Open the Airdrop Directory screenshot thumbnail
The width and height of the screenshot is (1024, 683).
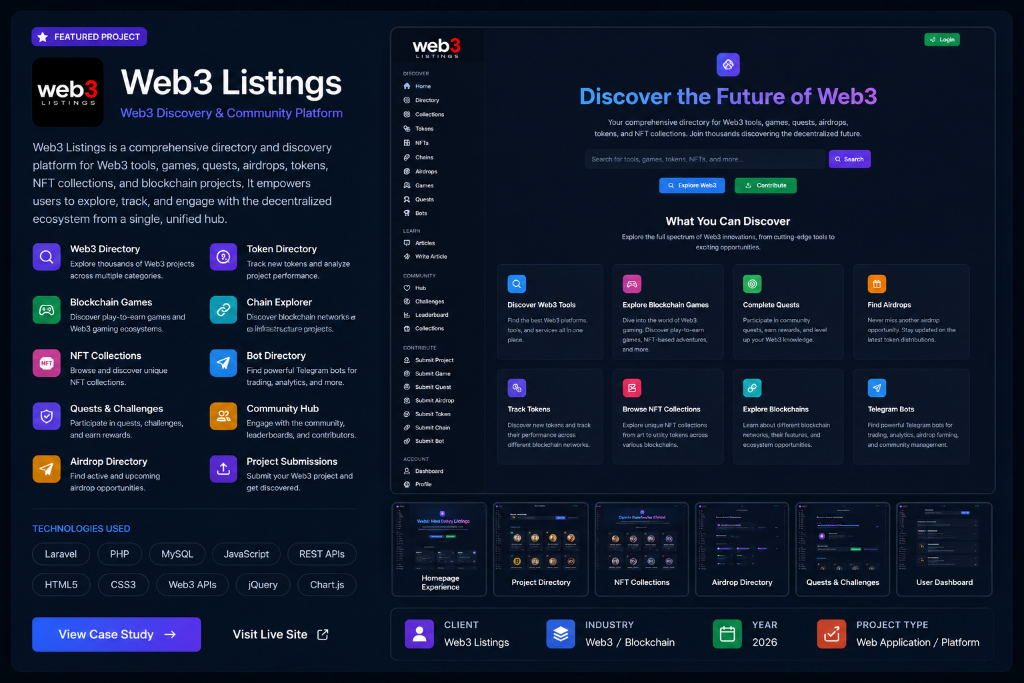(x=743, y=549)
